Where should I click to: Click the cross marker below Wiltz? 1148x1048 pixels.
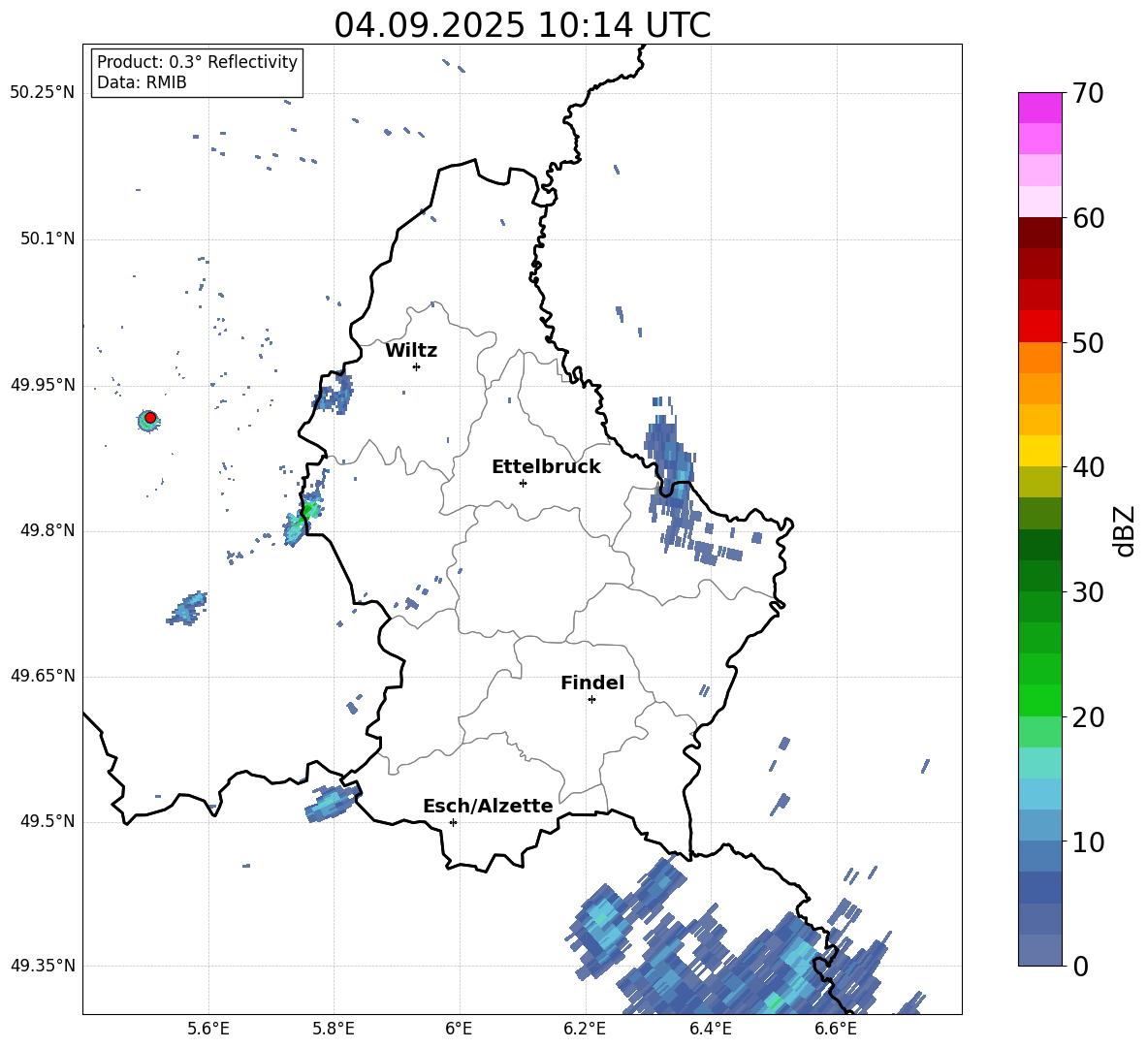pos(416,366)
